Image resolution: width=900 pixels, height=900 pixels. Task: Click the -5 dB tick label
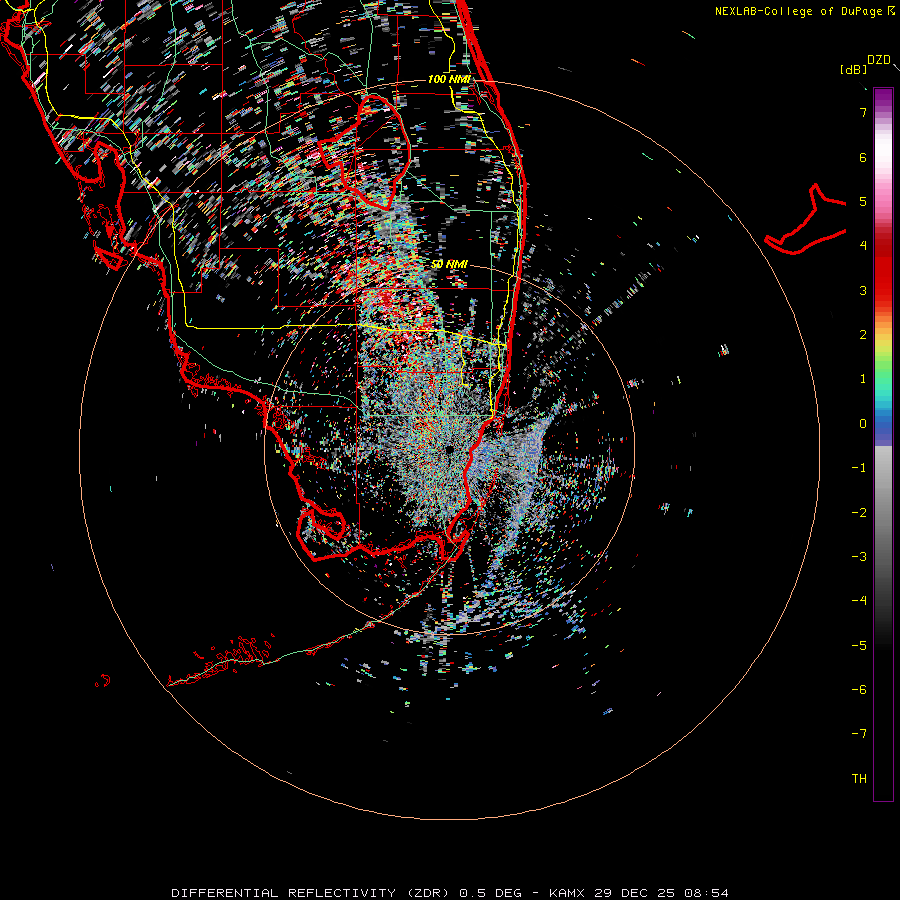(x=859, y=646)
